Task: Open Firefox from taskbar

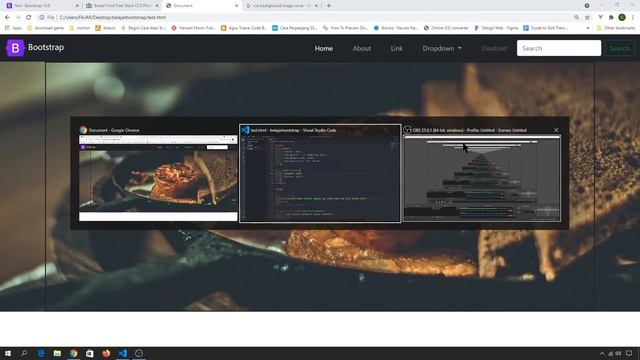Action: pos(106,353)
